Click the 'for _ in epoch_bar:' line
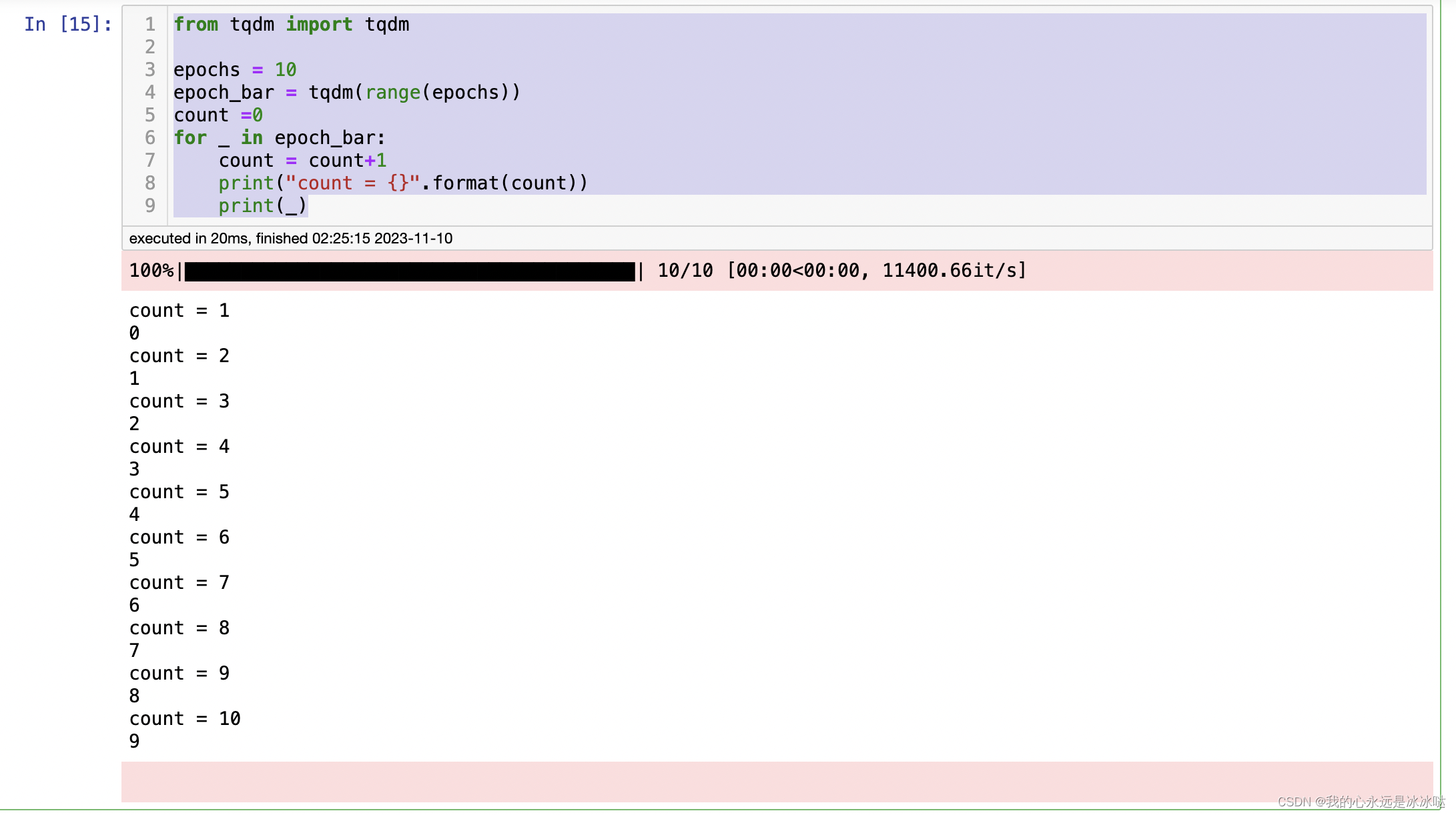 click(x=279, y=138)
